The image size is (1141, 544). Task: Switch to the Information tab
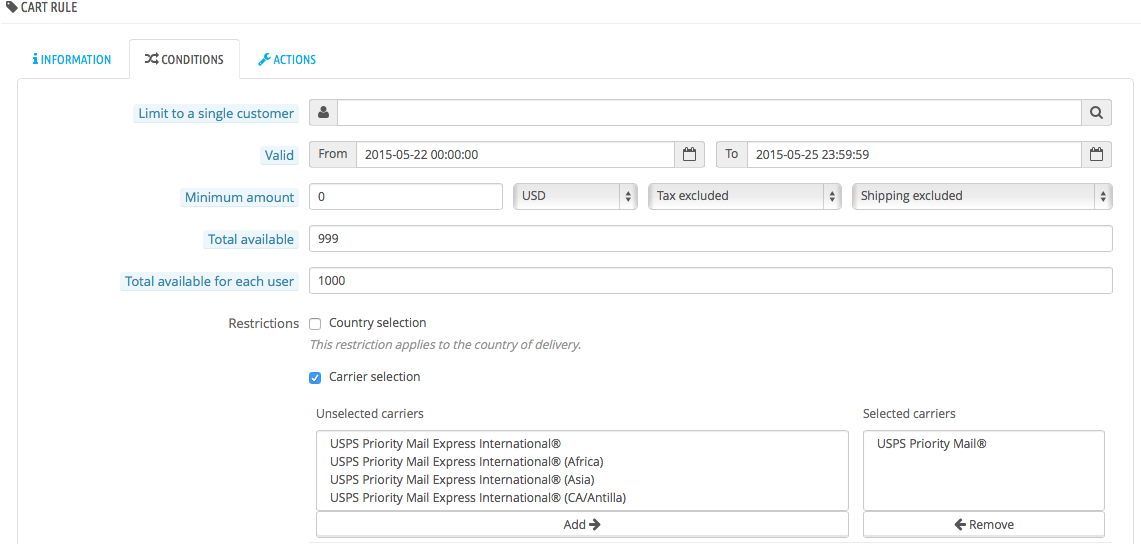click(72, 60)
